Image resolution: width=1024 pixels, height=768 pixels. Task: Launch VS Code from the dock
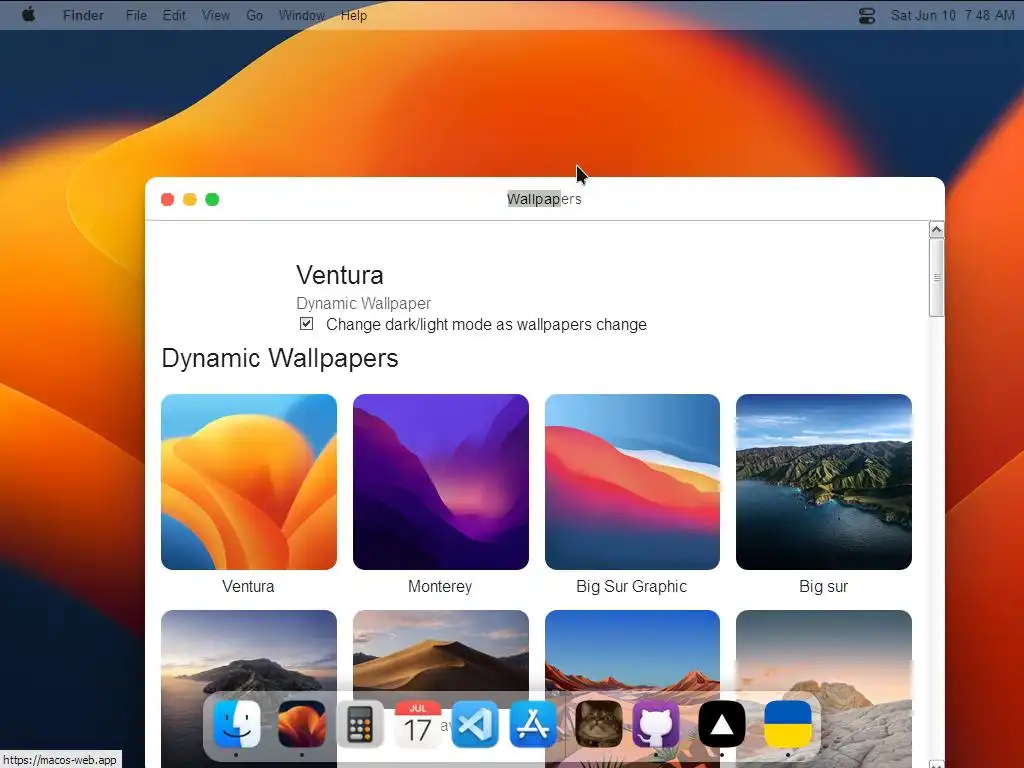click(475, 724)
